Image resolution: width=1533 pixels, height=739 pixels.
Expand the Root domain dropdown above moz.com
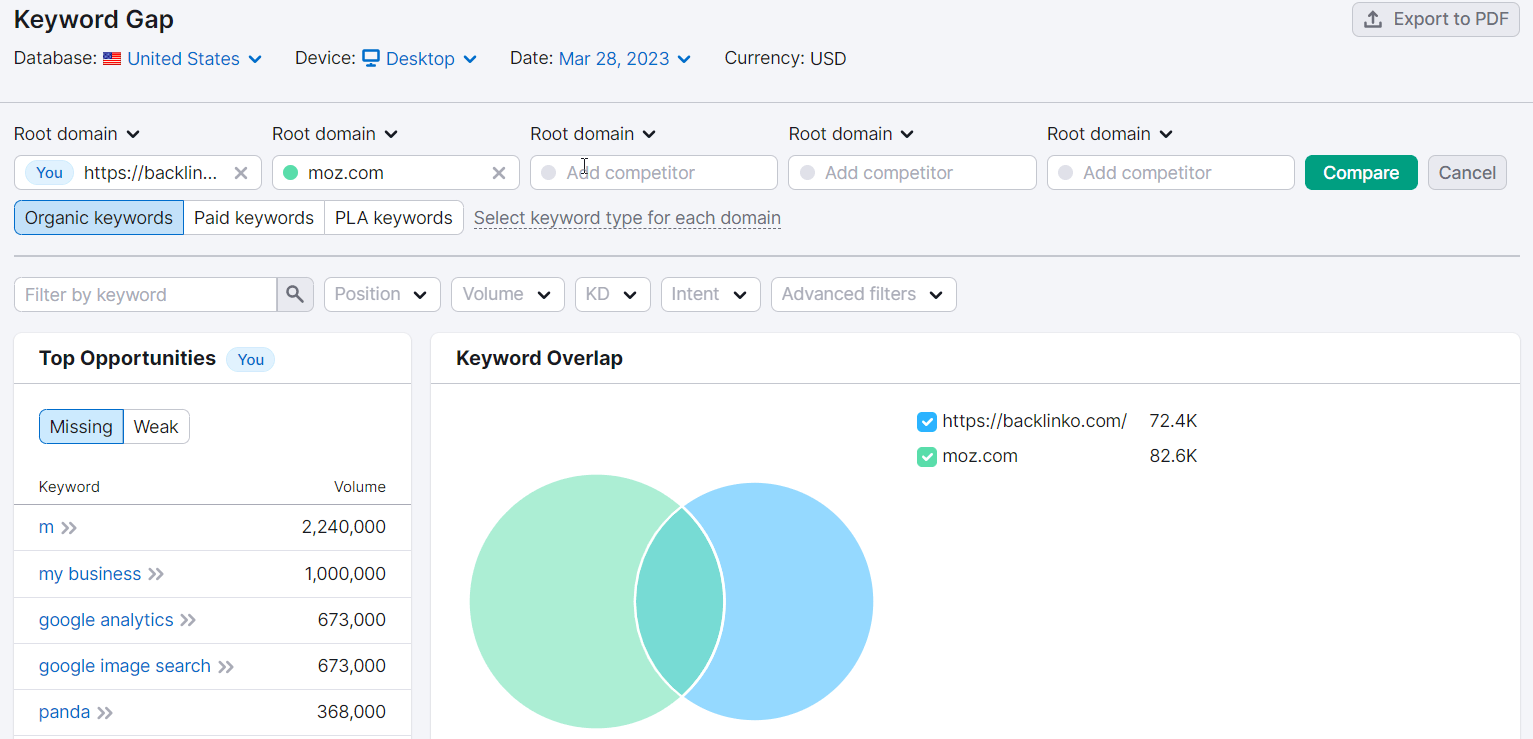pyautogui.click(x=335, y=134)
